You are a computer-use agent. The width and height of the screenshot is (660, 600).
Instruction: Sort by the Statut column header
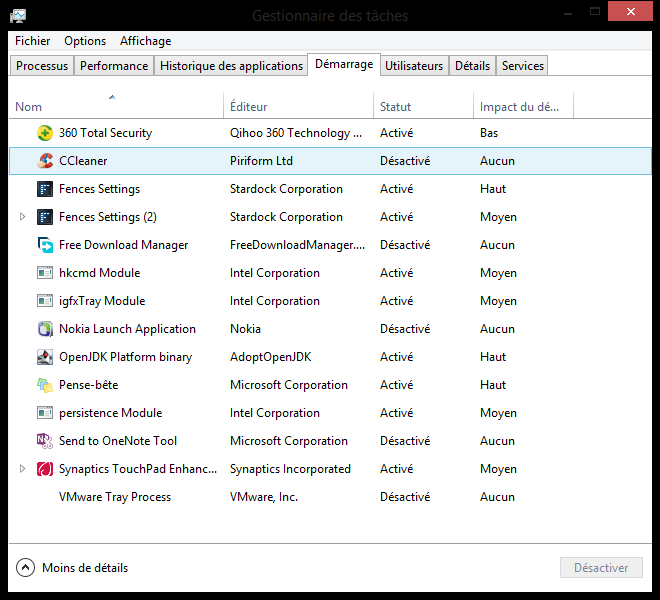(423, 106)
